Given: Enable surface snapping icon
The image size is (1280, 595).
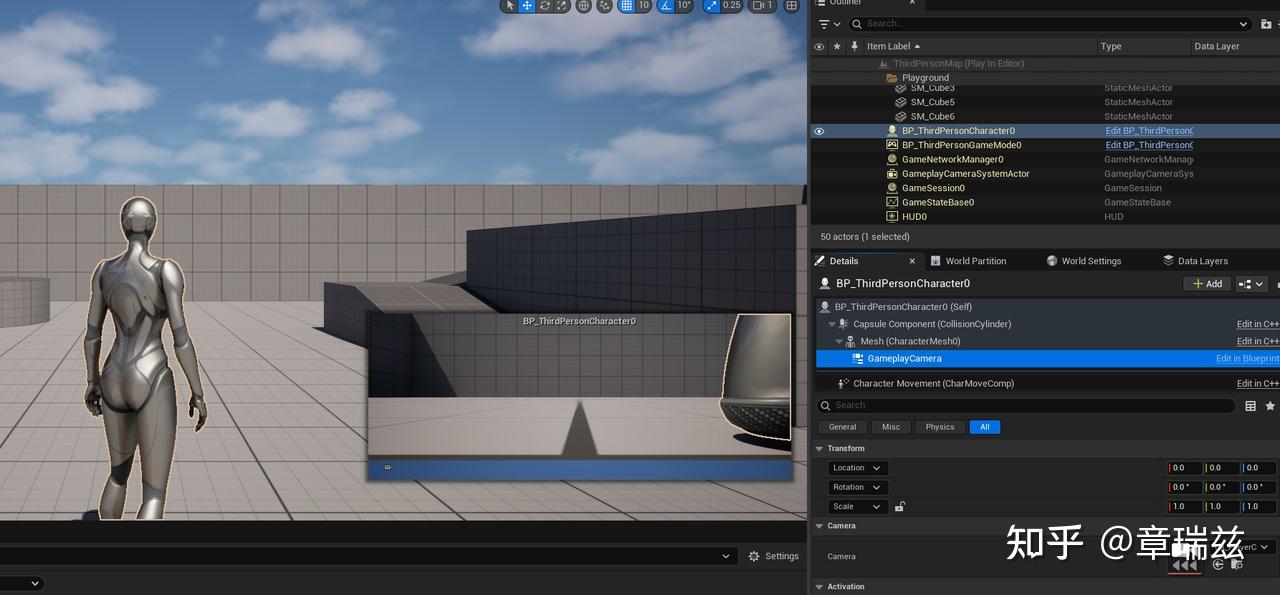Looking at the screenshot, I should coord(603,7).
